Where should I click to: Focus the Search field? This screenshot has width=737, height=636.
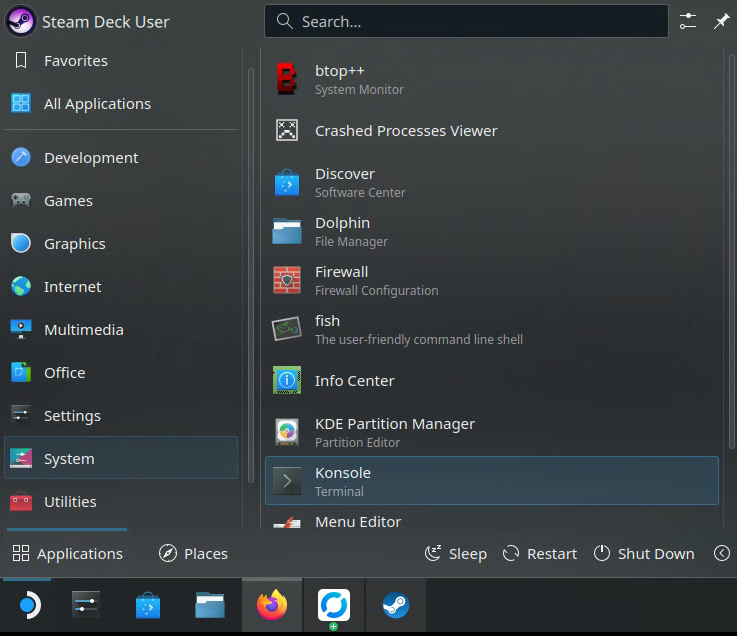point(466,21)
